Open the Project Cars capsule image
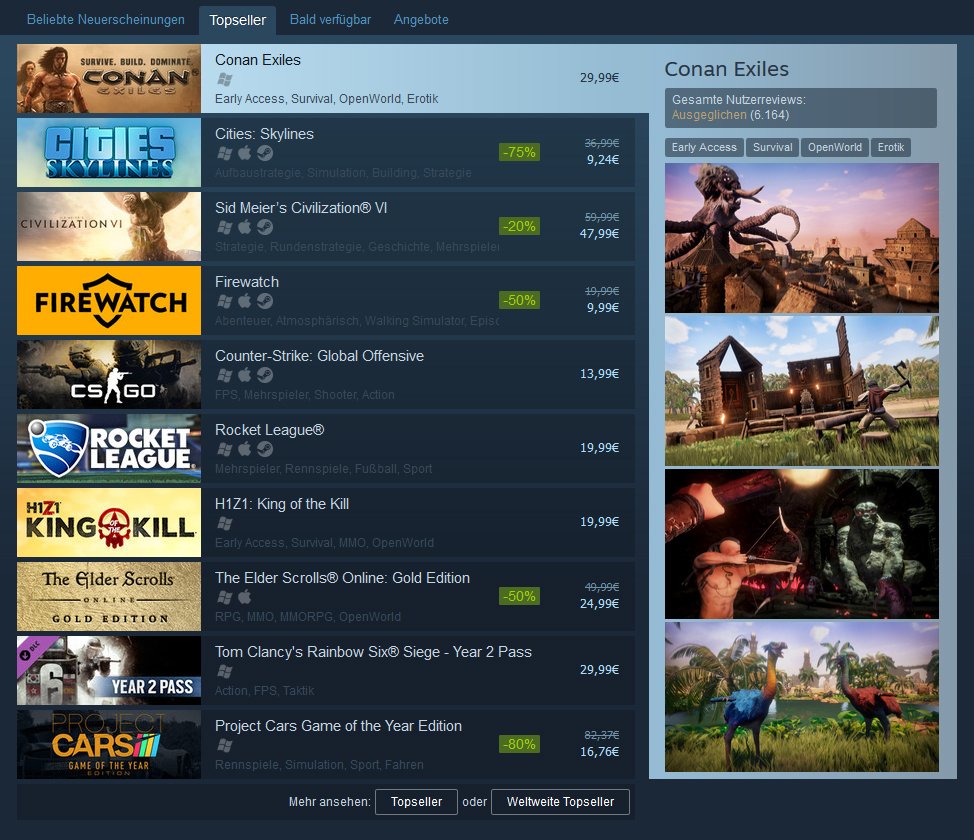Screen dimensions: 974x840 tap(109, 744)
